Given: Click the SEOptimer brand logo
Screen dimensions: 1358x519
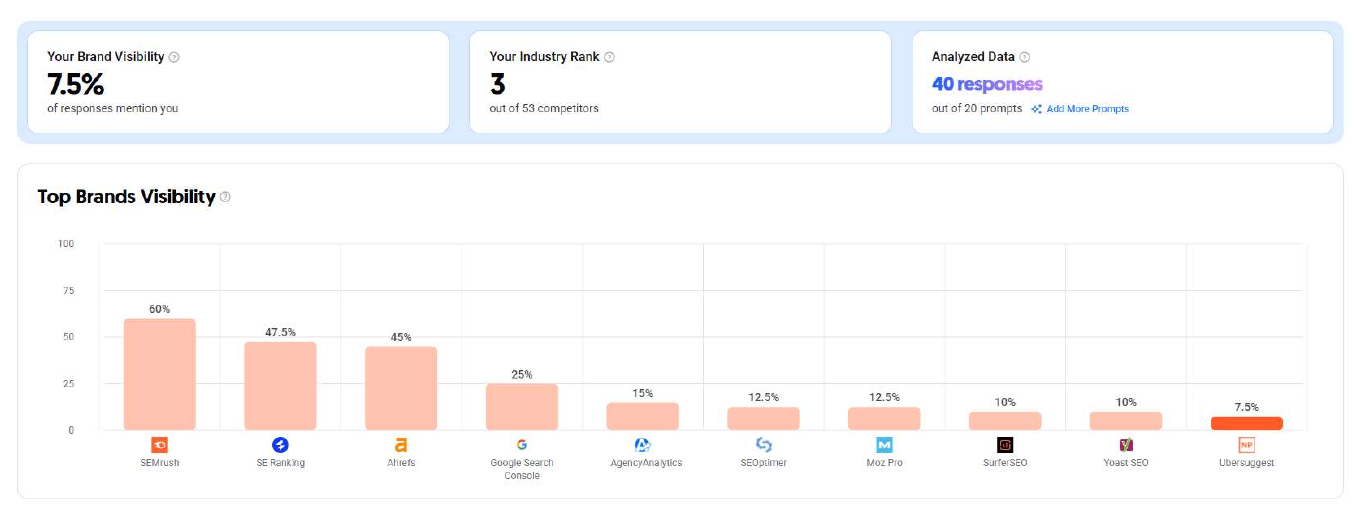Looking at the screenshot, I should (764, 445).
